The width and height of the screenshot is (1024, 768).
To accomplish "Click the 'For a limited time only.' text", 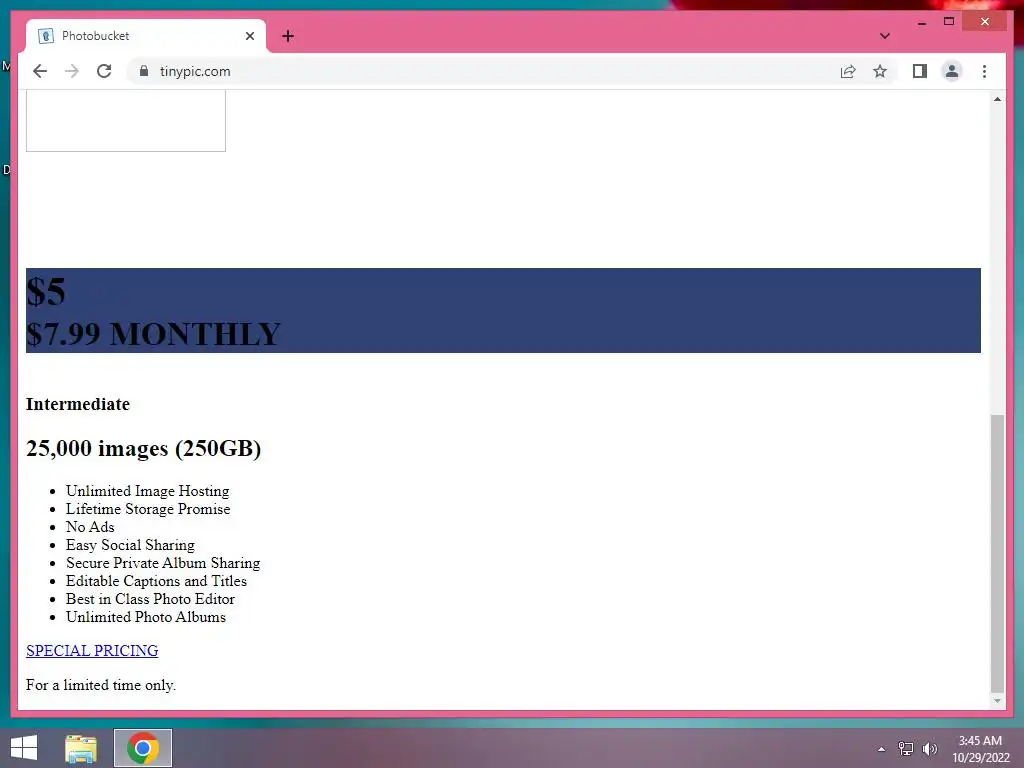I will (x=101, y=685).
